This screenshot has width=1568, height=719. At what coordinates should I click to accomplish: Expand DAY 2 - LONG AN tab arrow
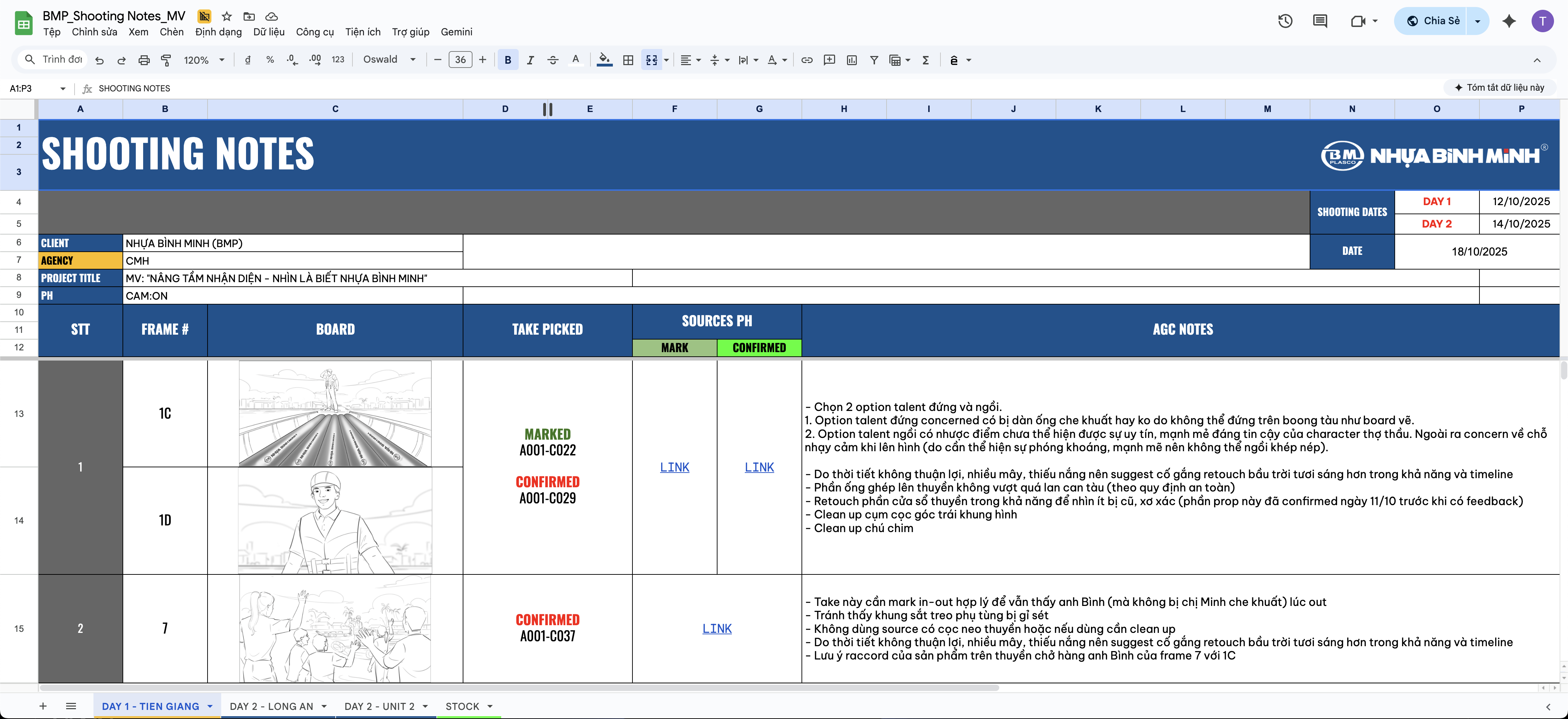pos(324,706)
